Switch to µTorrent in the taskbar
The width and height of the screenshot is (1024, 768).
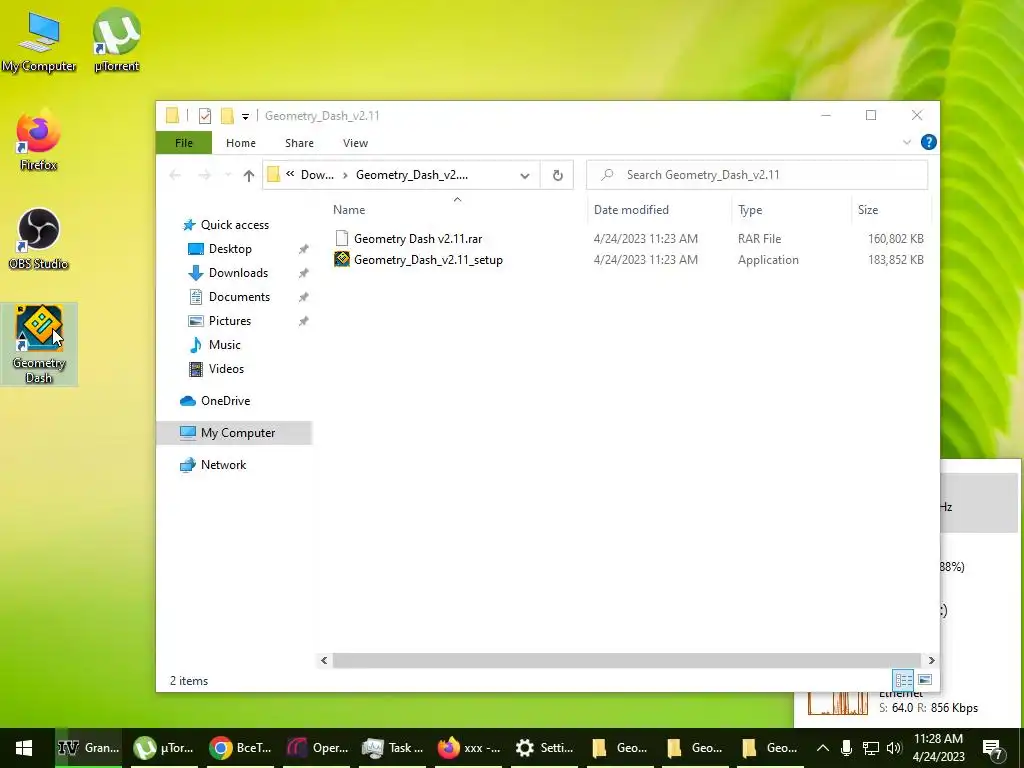(163, 748)
